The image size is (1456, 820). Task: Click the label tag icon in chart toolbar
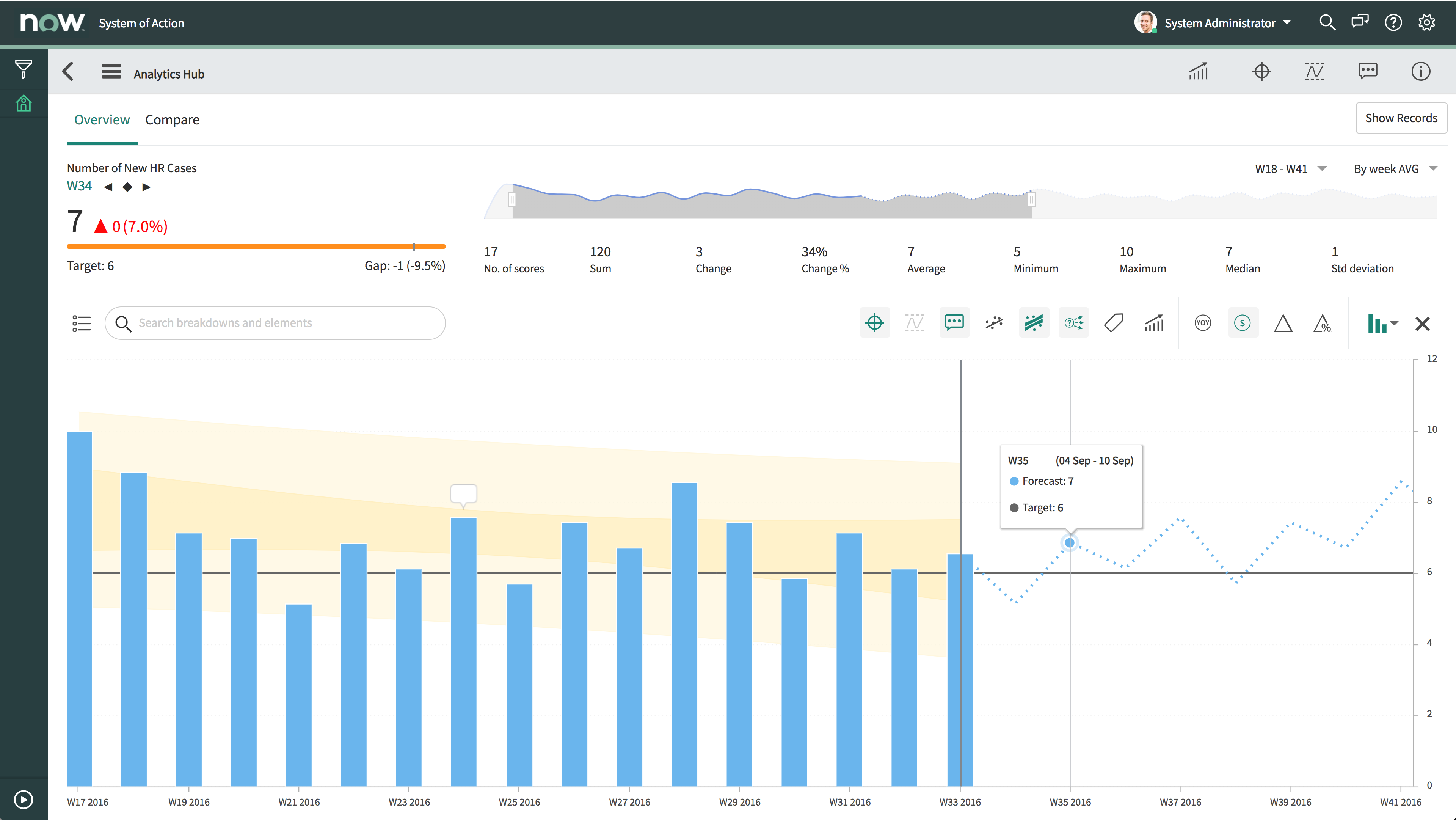pos(1114,322)
